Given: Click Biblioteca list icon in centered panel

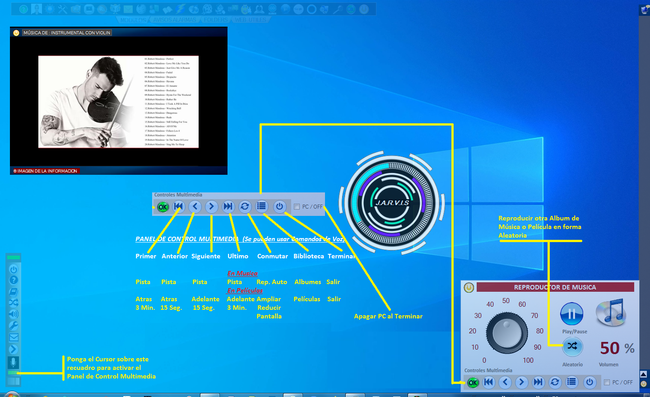Looking at the screenshot, I should click(261, 206).
